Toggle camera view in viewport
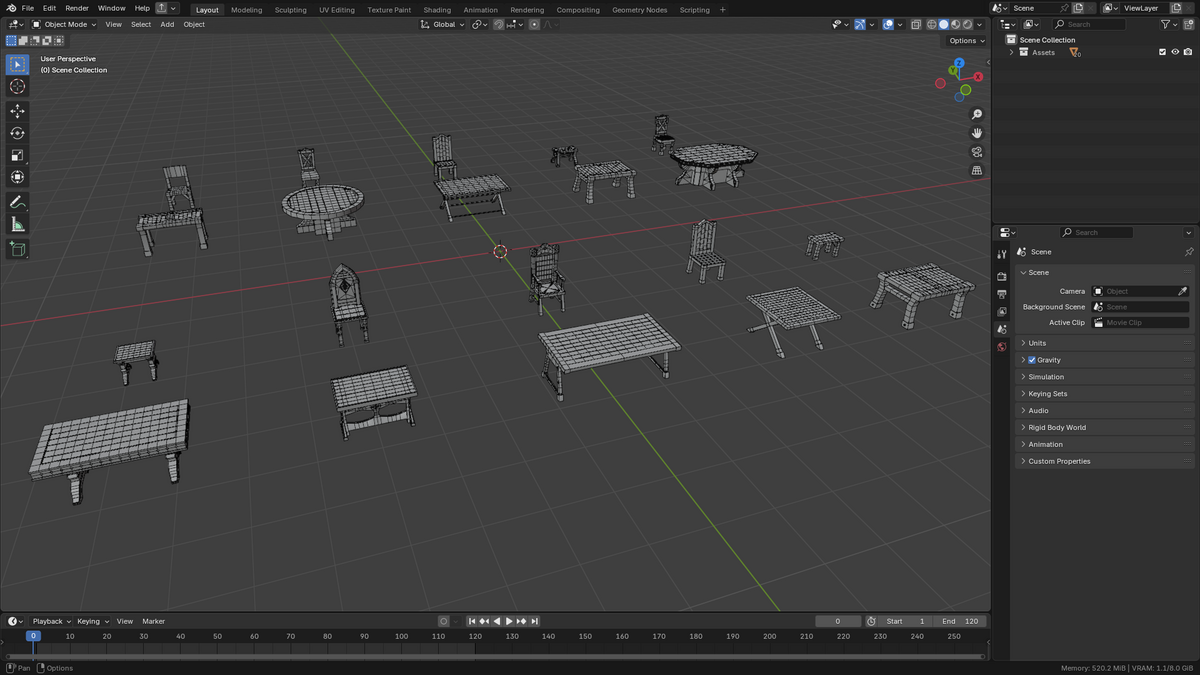Image resolution: width=1200 pixels, height=675 pixels. point(977,152)
